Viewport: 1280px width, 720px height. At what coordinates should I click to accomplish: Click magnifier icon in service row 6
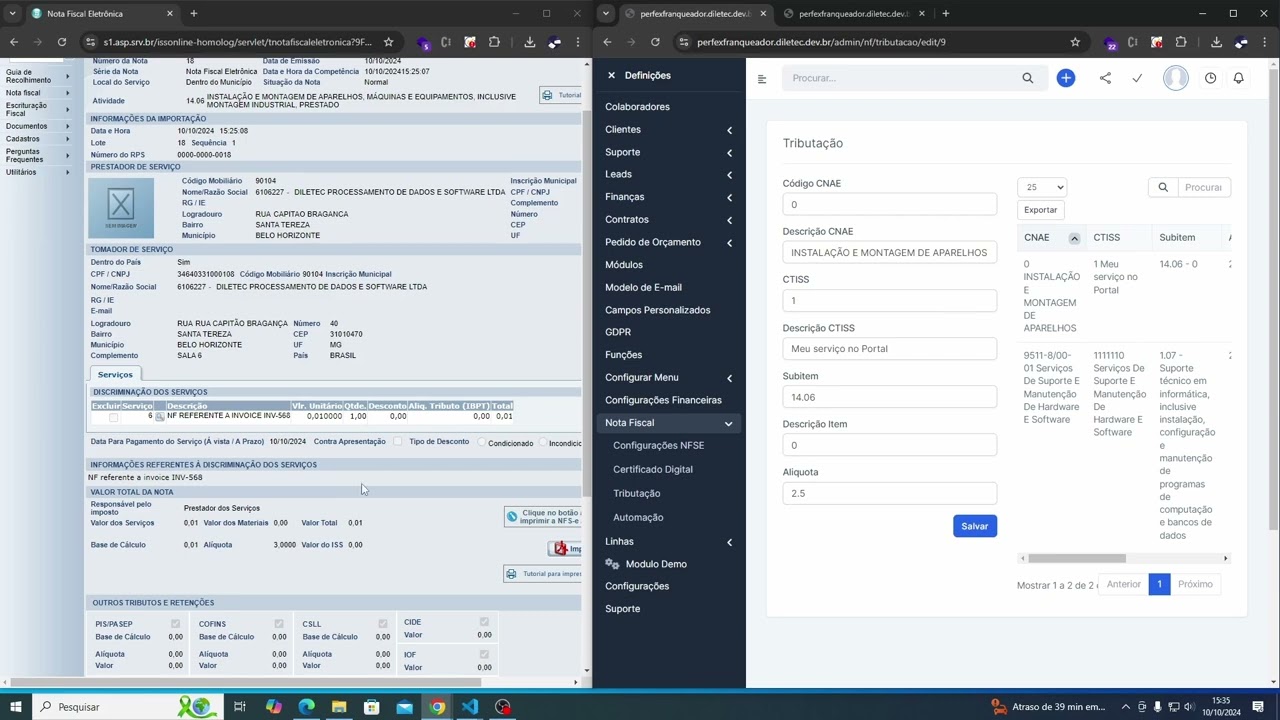tap(159, 416)
